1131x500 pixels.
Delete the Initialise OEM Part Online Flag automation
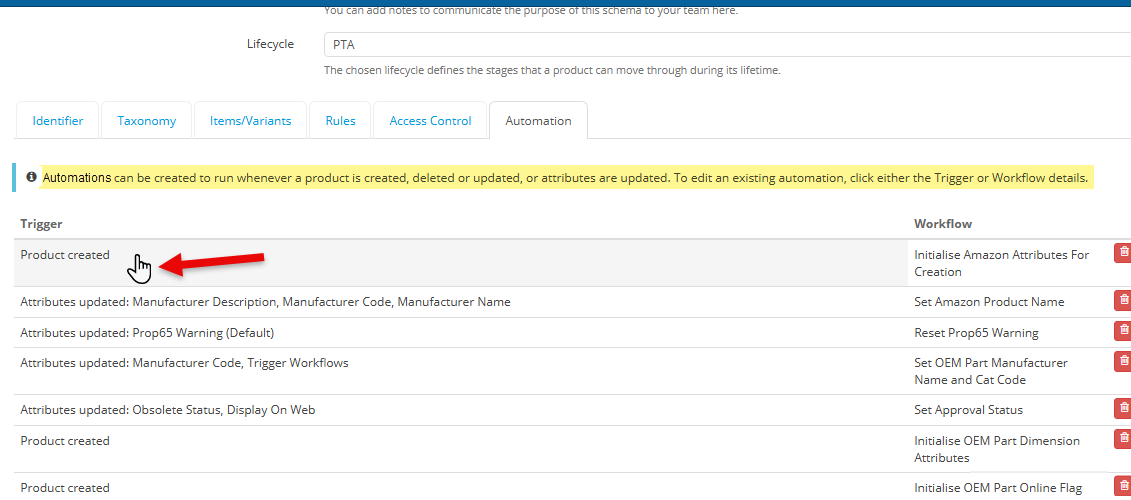coord(1123,486)
